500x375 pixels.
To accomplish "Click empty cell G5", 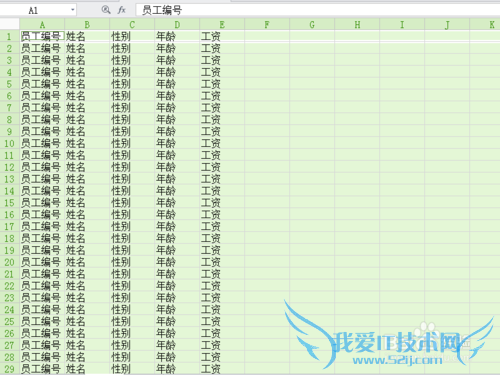I will tap(312, 84).
